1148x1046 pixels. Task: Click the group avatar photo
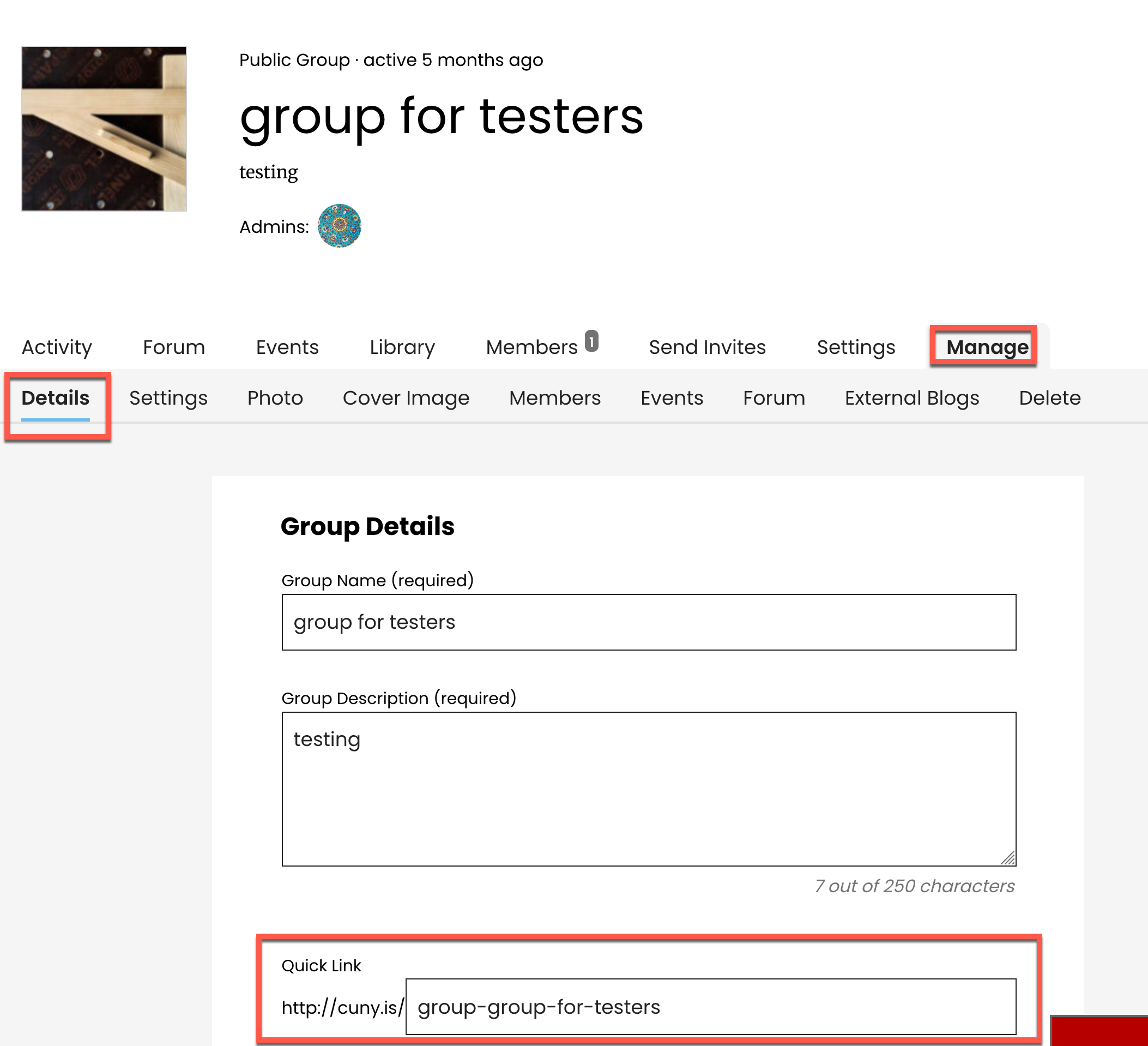pos(104,129)
